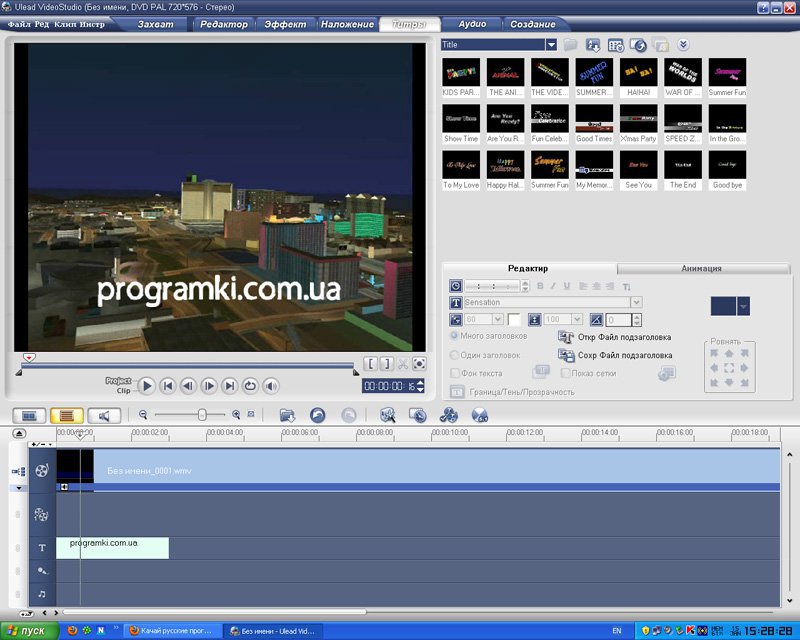Screen dimensions: 800x640
Task: Switch to Storyboard view
Action: pos(29,416)
